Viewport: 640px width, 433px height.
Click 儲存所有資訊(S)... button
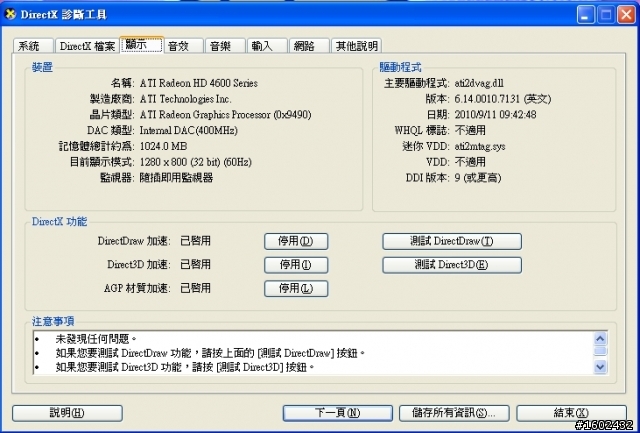click(x=454, y=413)
